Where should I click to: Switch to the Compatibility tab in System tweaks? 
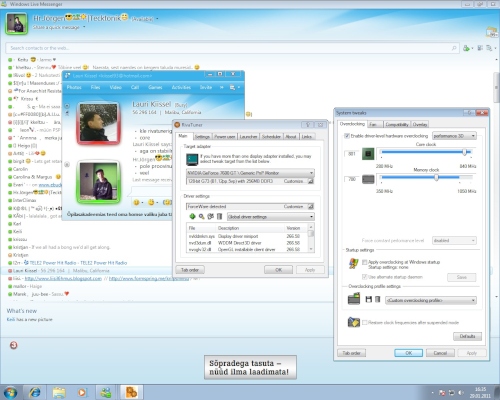(397, 124)
